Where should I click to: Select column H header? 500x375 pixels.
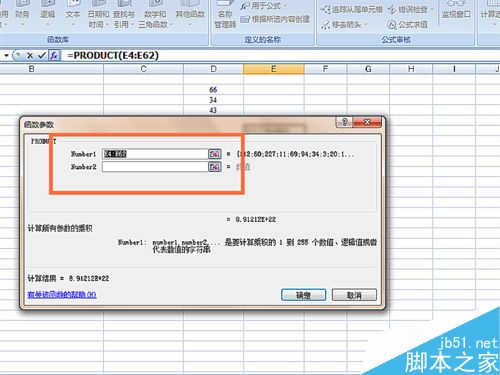(411, 69)
